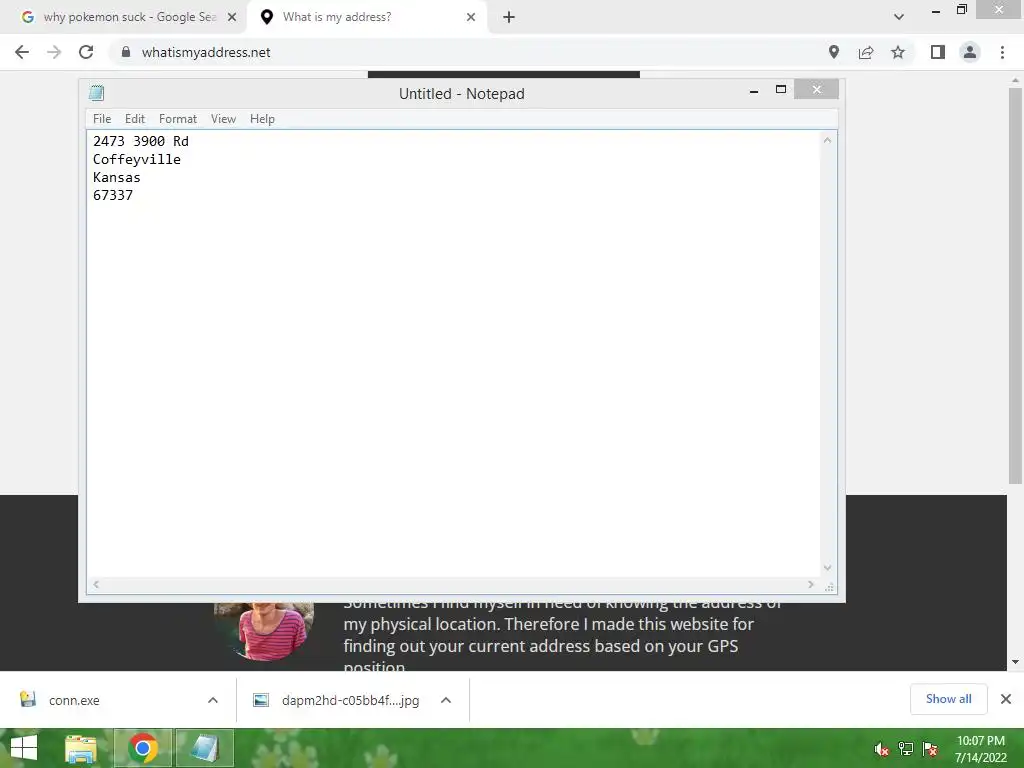The height and width of the screenshot is (768, 1024).
Task: Minimize the Notepad window
Action: coord(754,90)
